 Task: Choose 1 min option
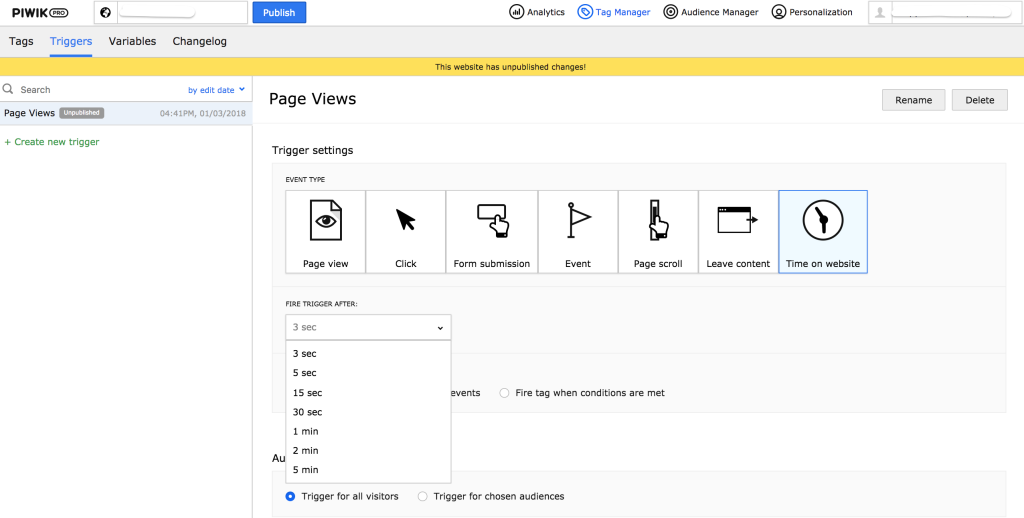[x=368, y=431]
